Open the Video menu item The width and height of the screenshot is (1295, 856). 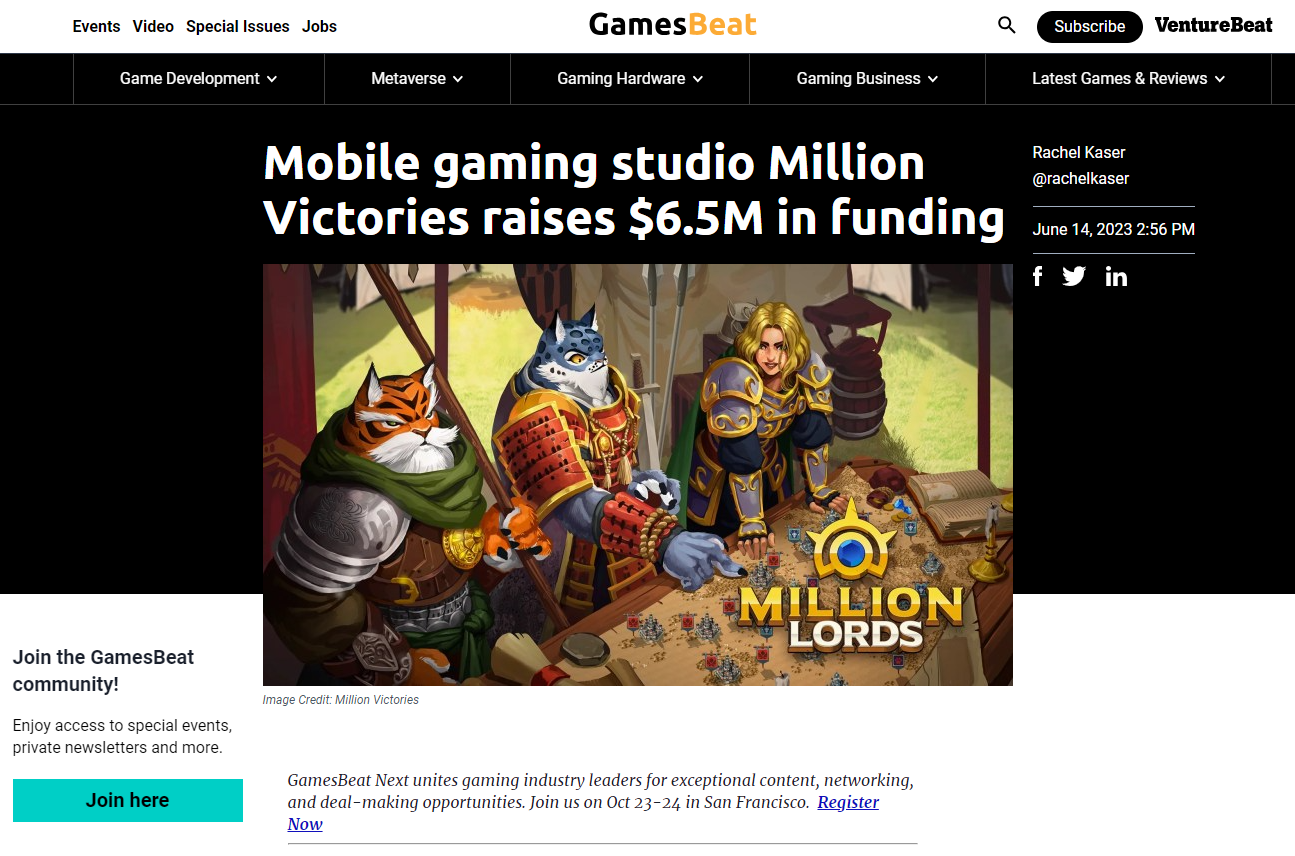point(153,27)
